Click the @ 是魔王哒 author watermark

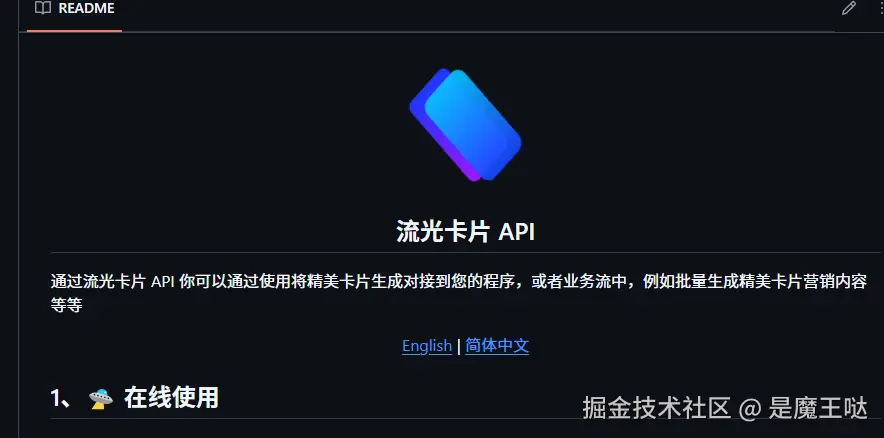click(803, 408)
